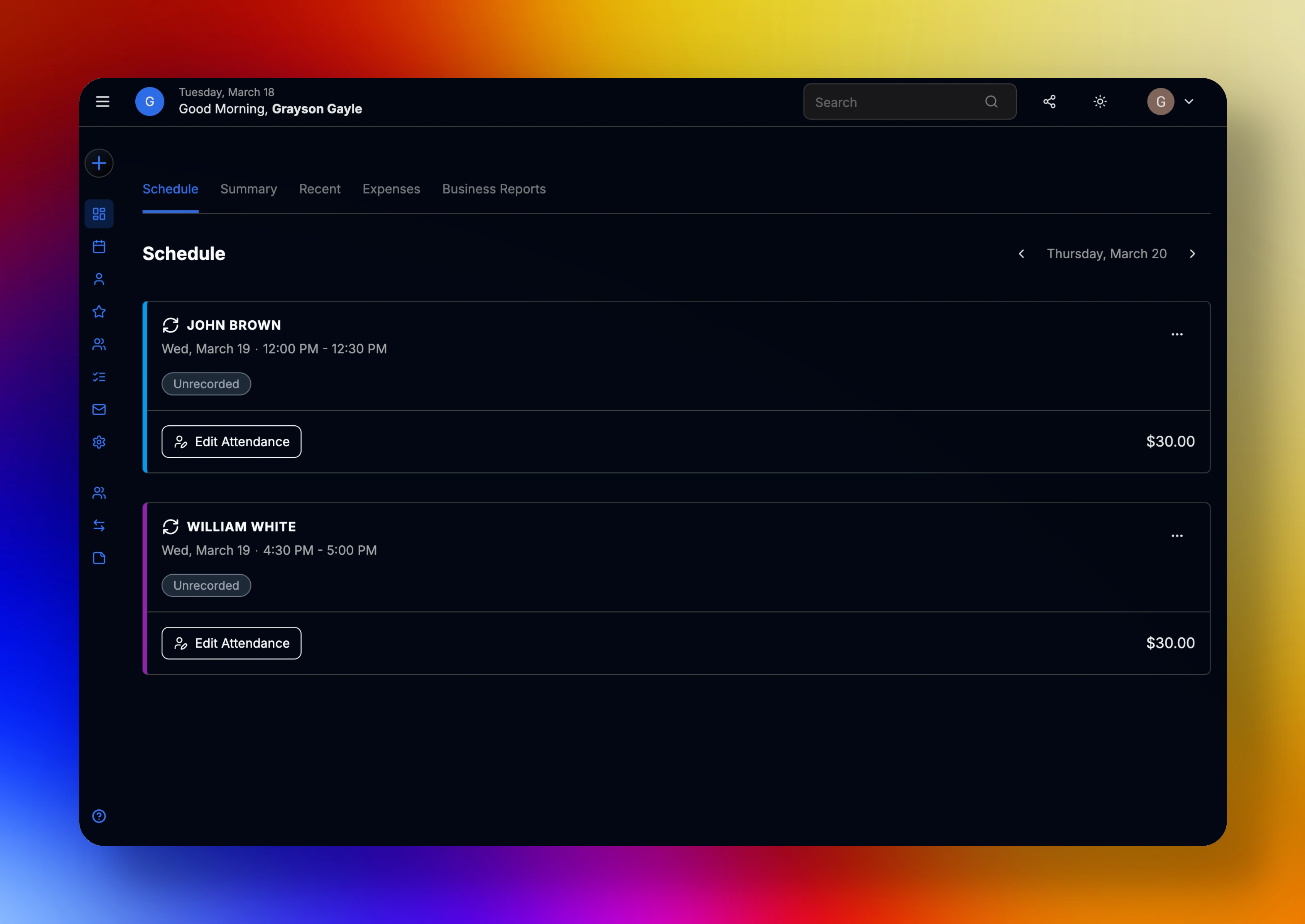
Task: Click the 4:30 PM - 5:00 PM time text
Action: pos(320,550)
